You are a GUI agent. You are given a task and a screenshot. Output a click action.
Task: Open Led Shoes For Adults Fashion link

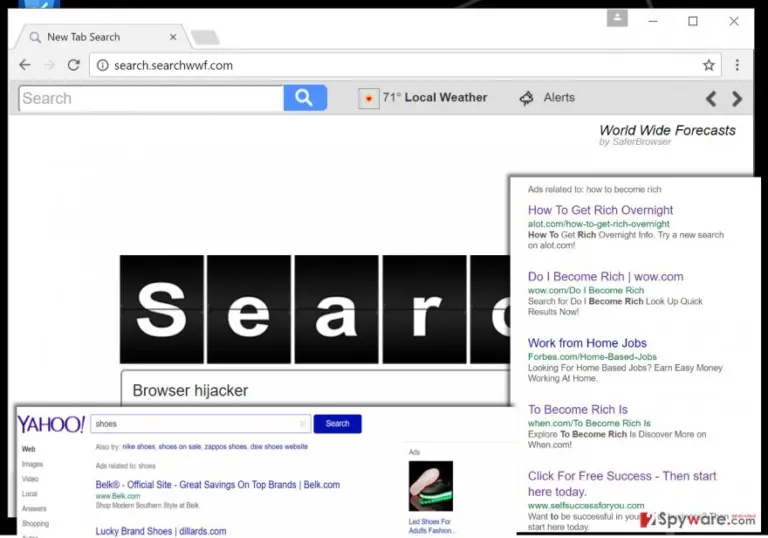(x=430, y=526)
